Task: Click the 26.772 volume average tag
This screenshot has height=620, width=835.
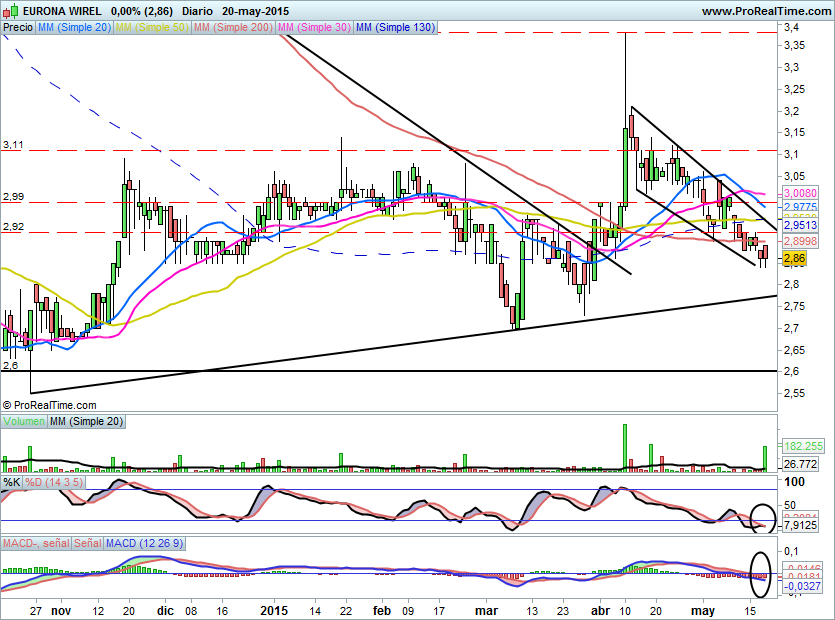Action: coord(800,464)
